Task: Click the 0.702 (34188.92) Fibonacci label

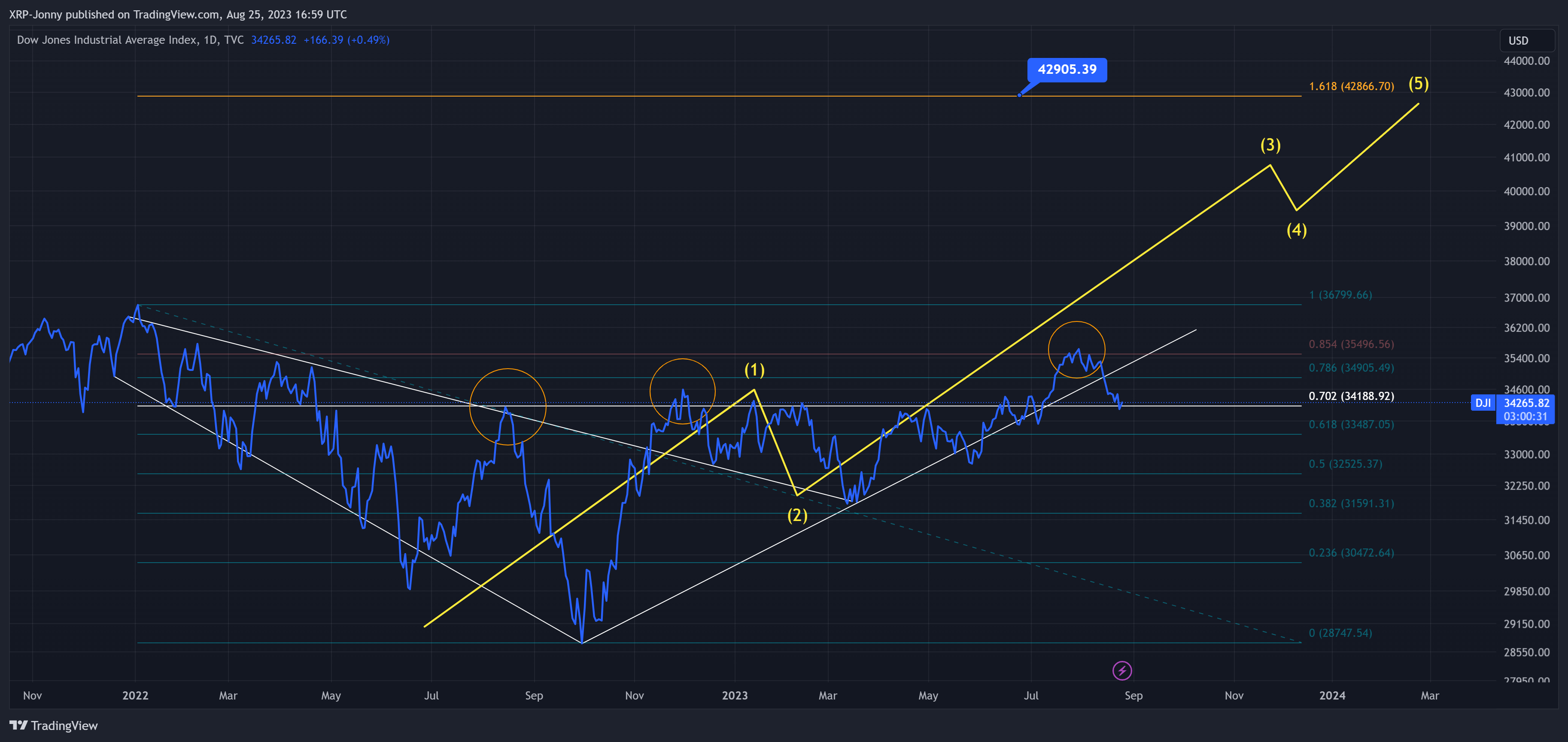Action: [x=1351, y=396]
